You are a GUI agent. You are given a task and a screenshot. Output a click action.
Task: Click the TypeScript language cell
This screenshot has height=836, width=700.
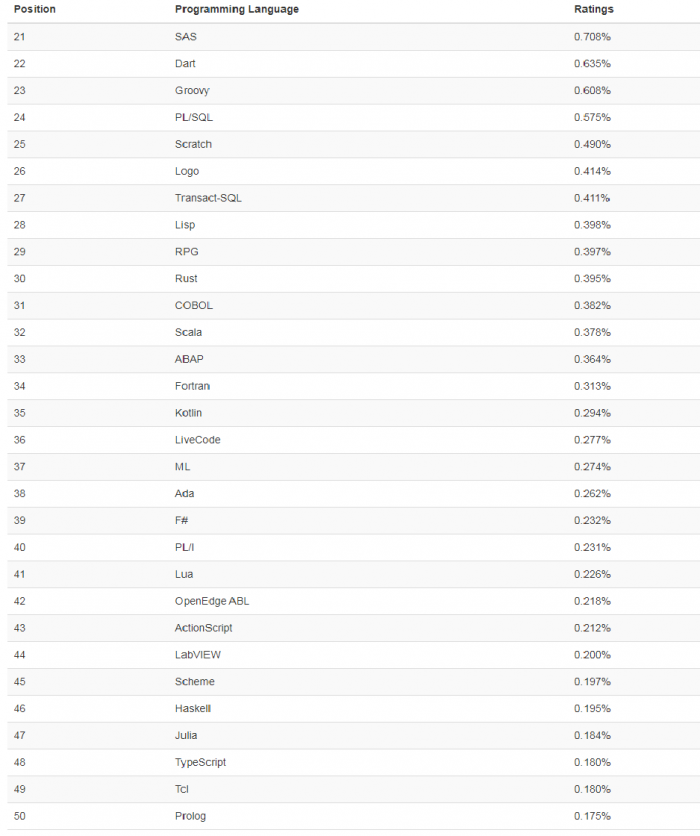click(x=200, y=762)
